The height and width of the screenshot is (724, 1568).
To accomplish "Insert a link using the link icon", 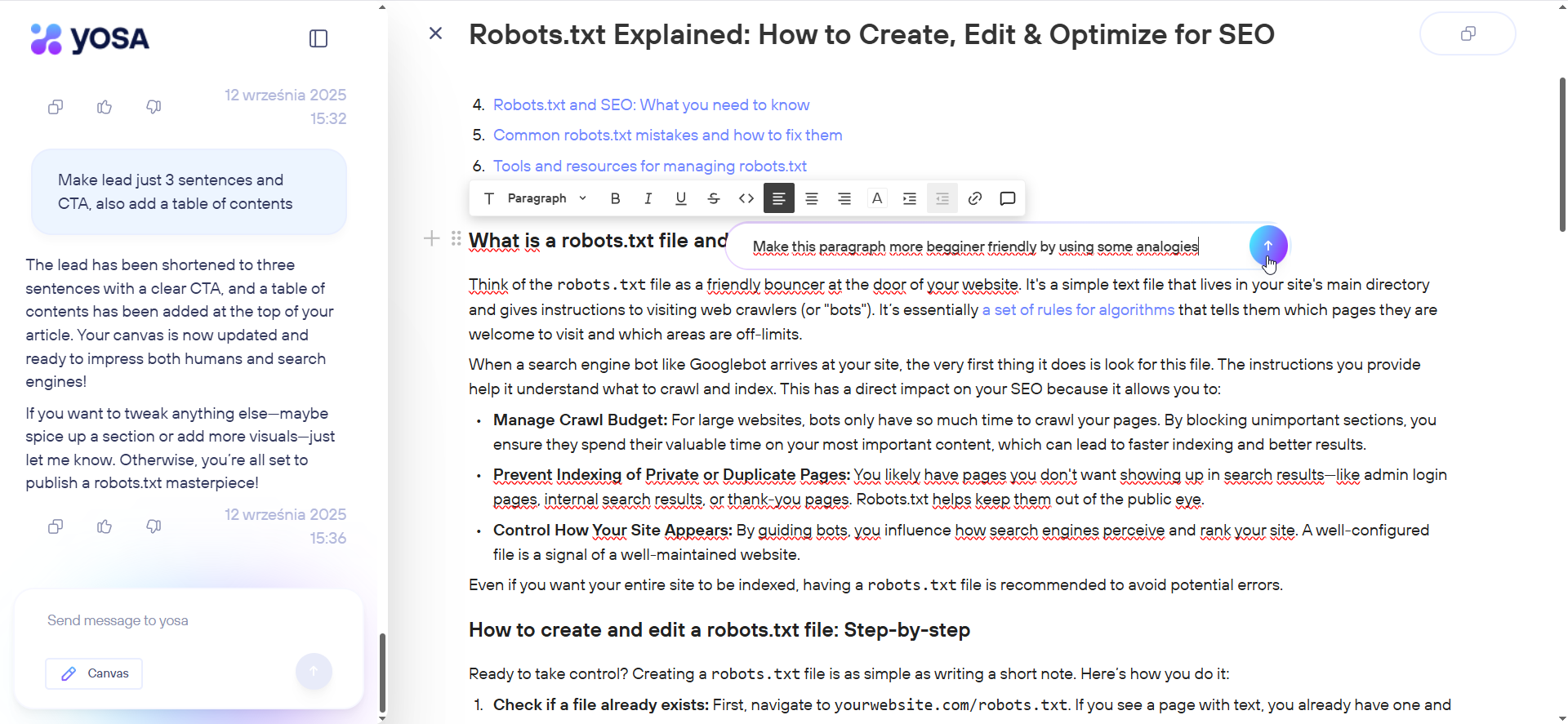I will (975, 198).
